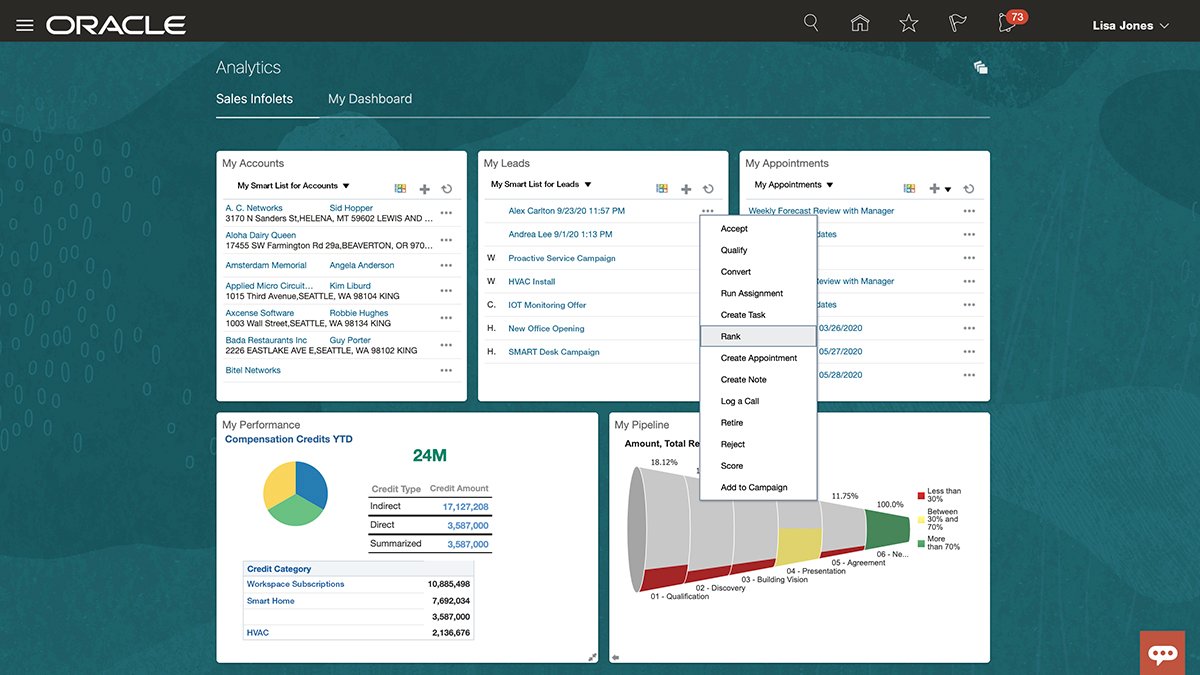Screen dimensions: 1200x675
Task: Open the arrow beside the Appointments plus icon
Action: (x=946, y=188)
